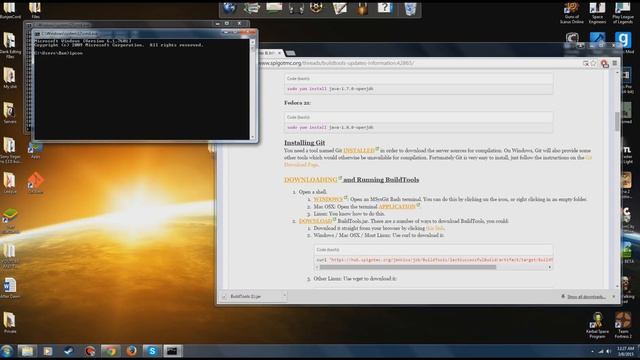Close the active Chrome tab
The image size is (640, 360).
pyautogui.click(x=280, y=53)
